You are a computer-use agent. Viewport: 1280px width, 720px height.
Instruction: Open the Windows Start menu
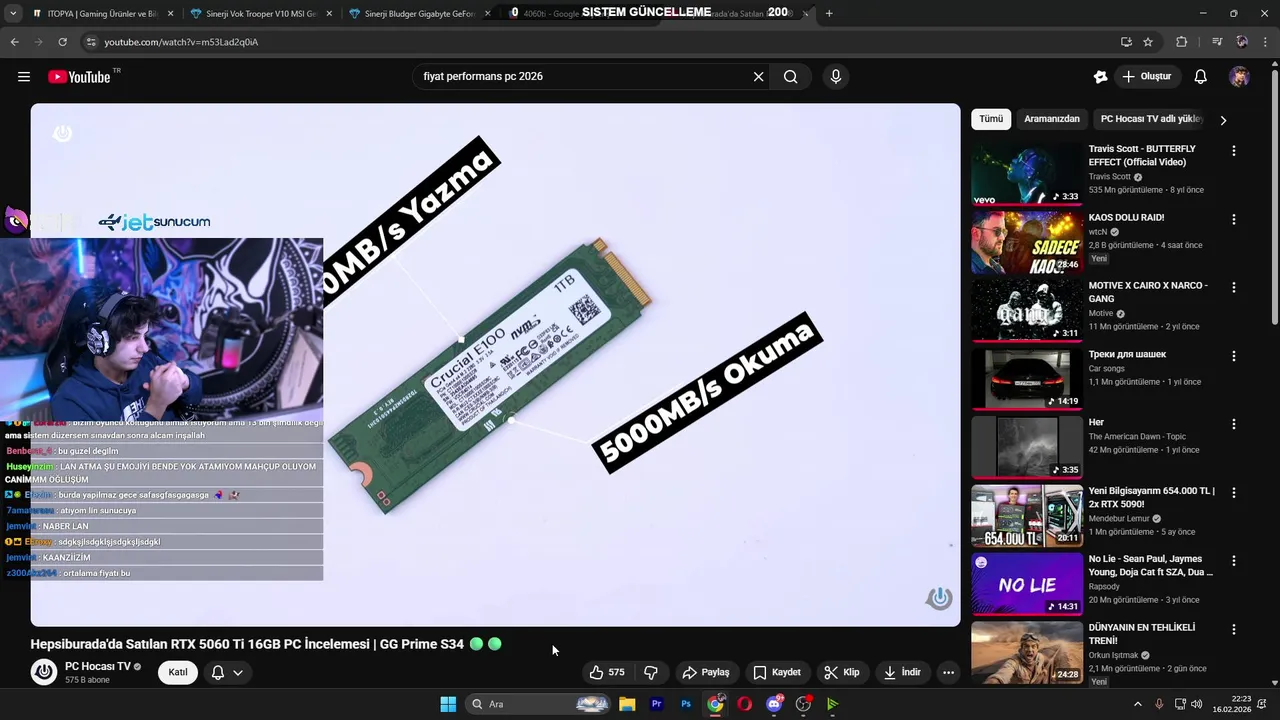coord(448,704)
